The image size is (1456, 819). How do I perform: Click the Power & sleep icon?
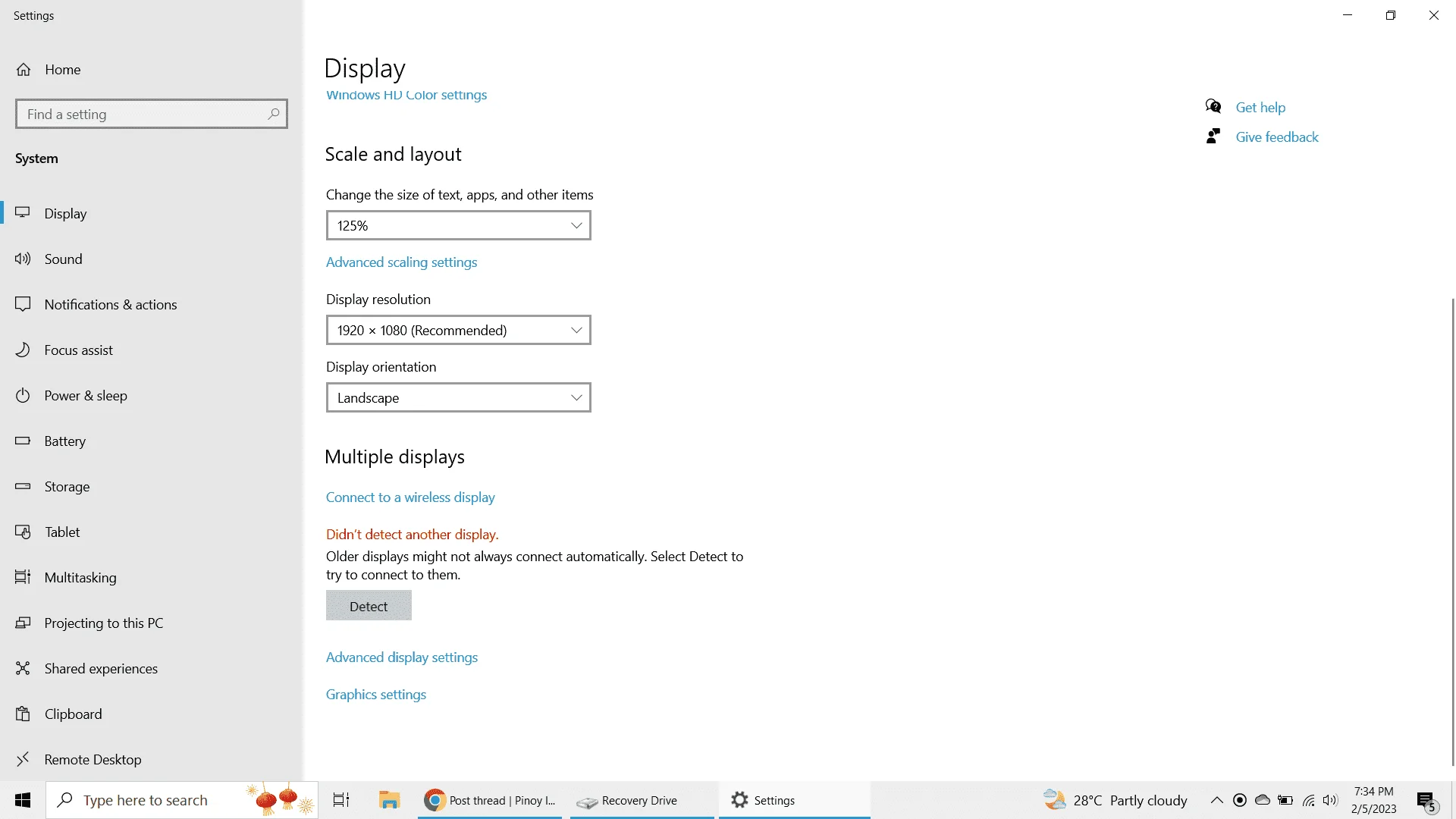(x=23, y=395)
